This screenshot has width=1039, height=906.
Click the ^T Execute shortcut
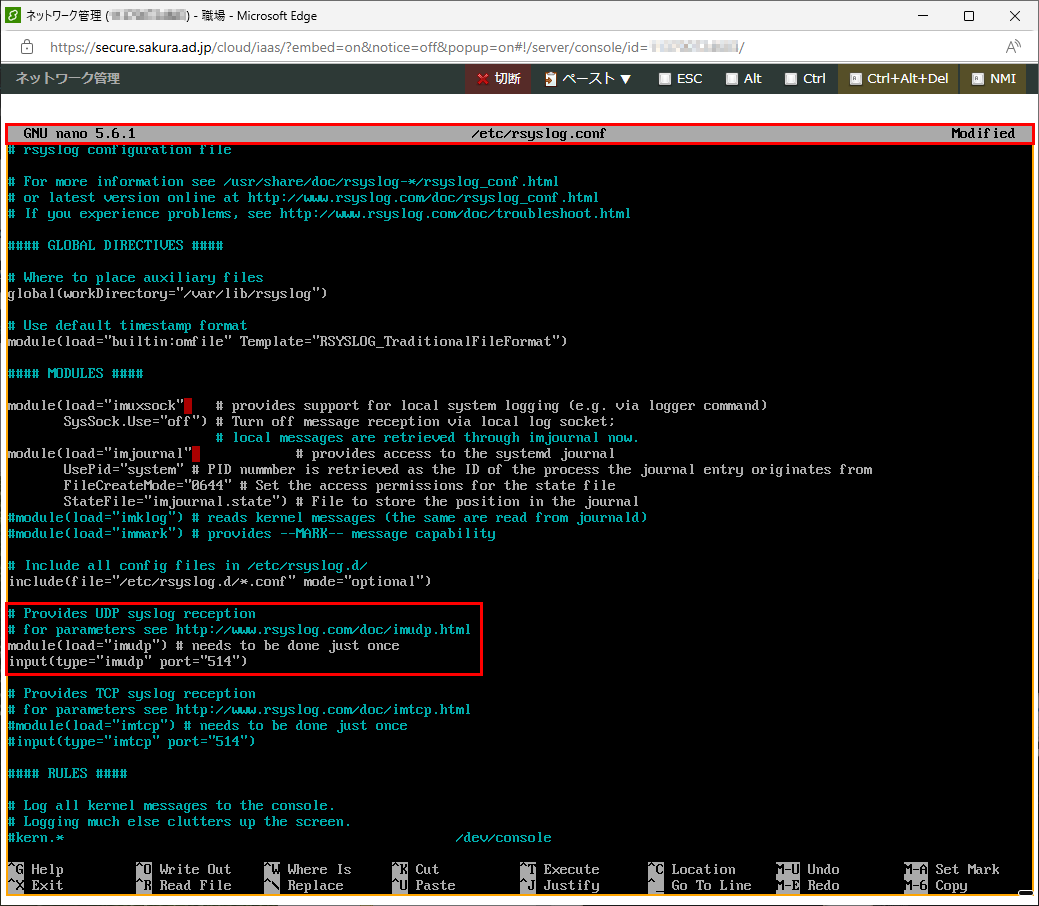pyautogui.click(x=559, y=870)
